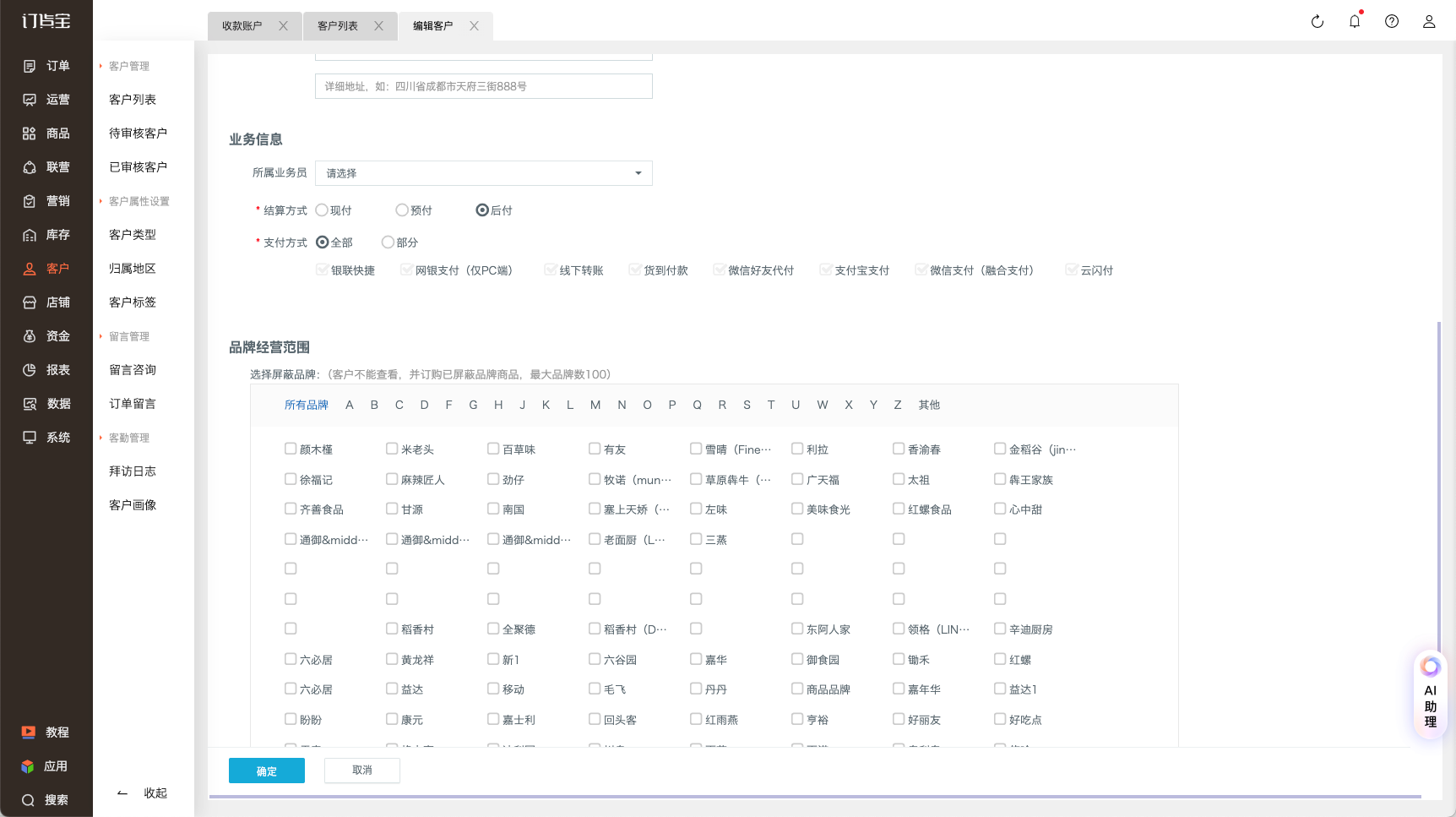Open the help question-mark icon
1456x817 pixels.
[x=1392, y=22]
